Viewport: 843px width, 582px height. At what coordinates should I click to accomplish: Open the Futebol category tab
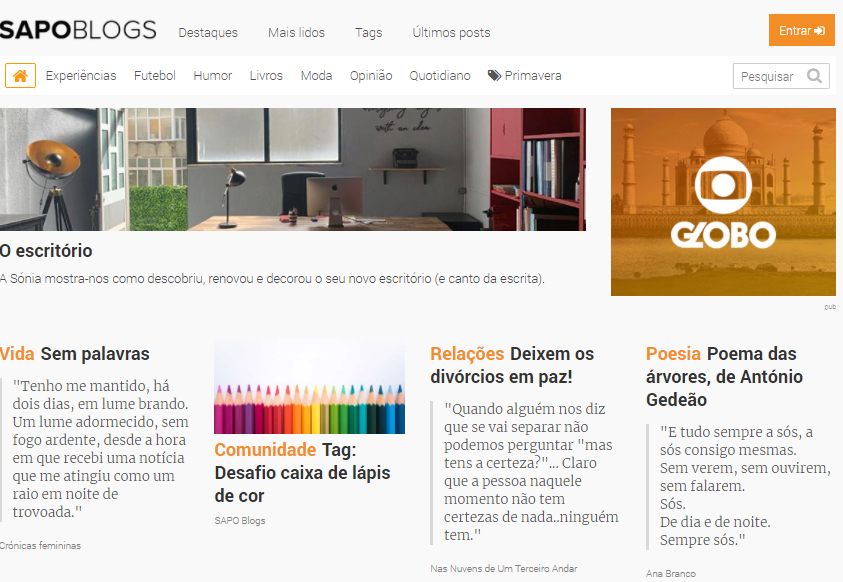pyautogui.click(x=155, y=76)
